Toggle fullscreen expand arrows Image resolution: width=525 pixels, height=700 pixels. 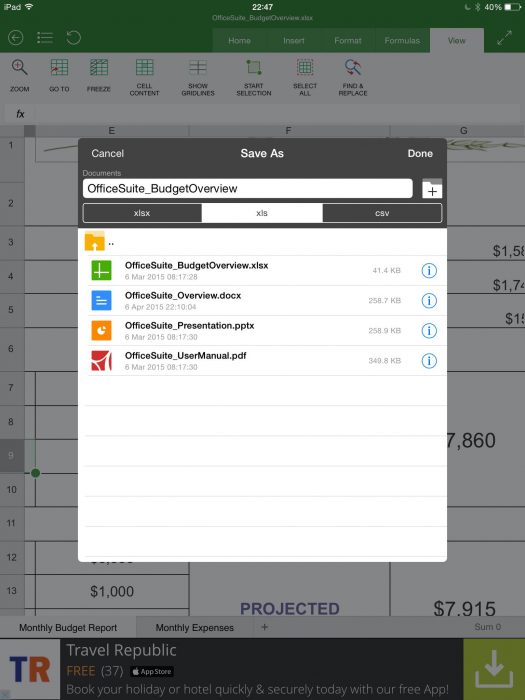pos(504,39)
